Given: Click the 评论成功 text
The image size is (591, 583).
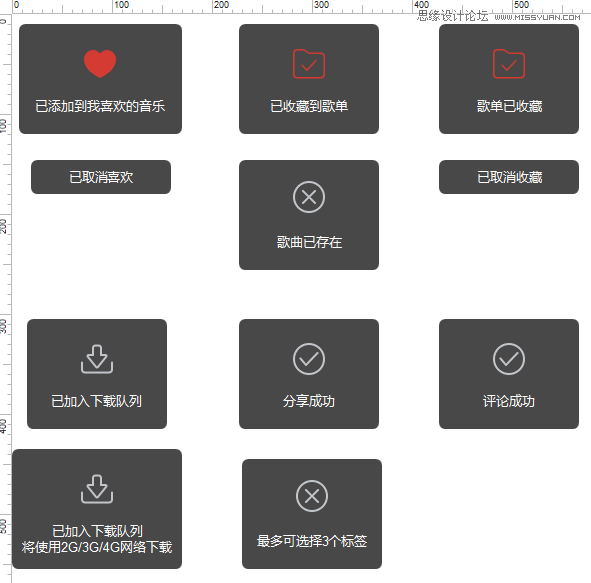Looking at the screenshot, I should 509,401.
